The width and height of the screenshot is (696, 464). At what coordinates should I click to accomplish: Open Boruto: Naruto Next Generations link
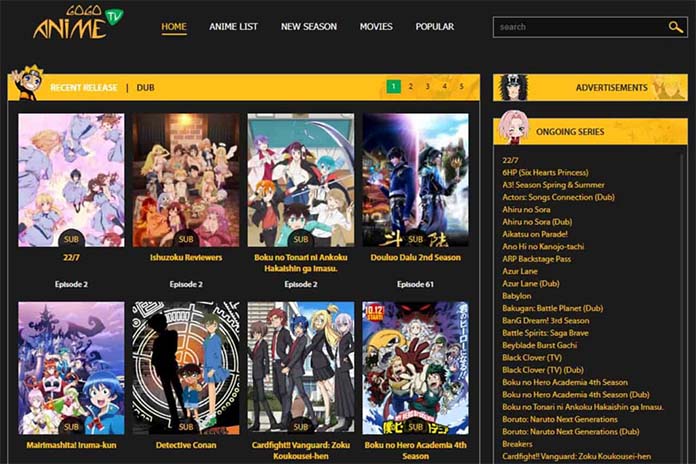coord(560,419)
